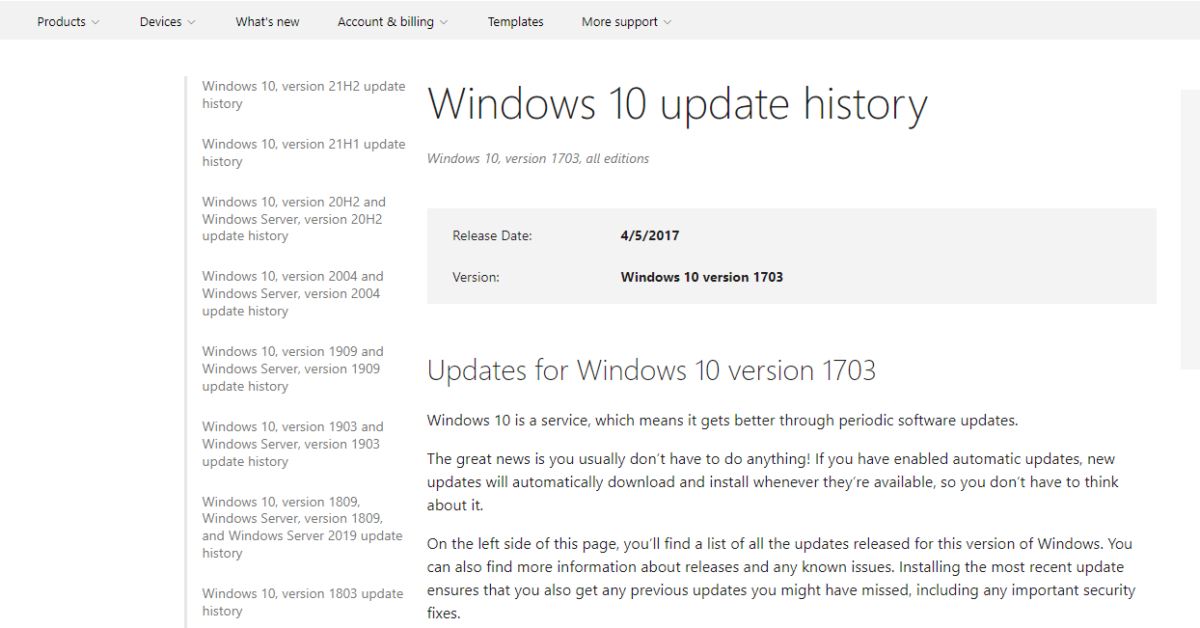Viewport: 1200px width, 628px height.
Task: Open Windows 10 version 21H1 update history
Action: click(303, 153)
